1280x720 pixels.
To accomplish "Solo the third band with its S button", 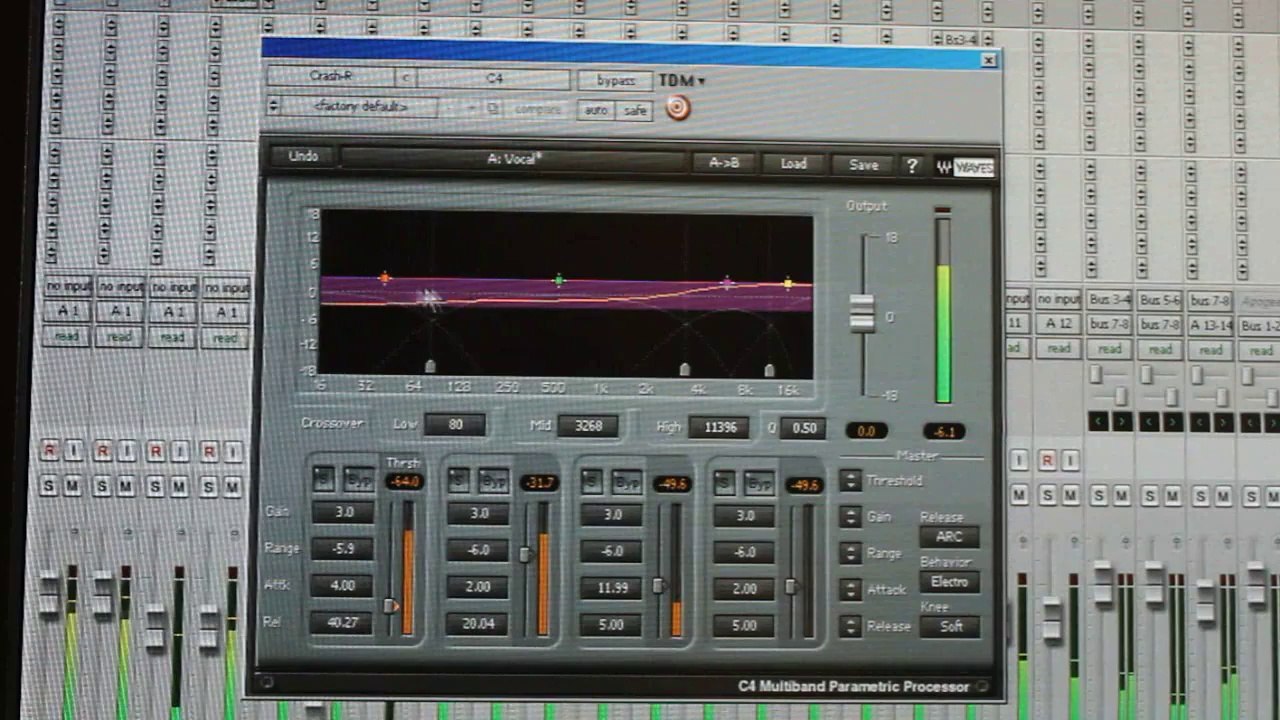I will tap(592, 482).
